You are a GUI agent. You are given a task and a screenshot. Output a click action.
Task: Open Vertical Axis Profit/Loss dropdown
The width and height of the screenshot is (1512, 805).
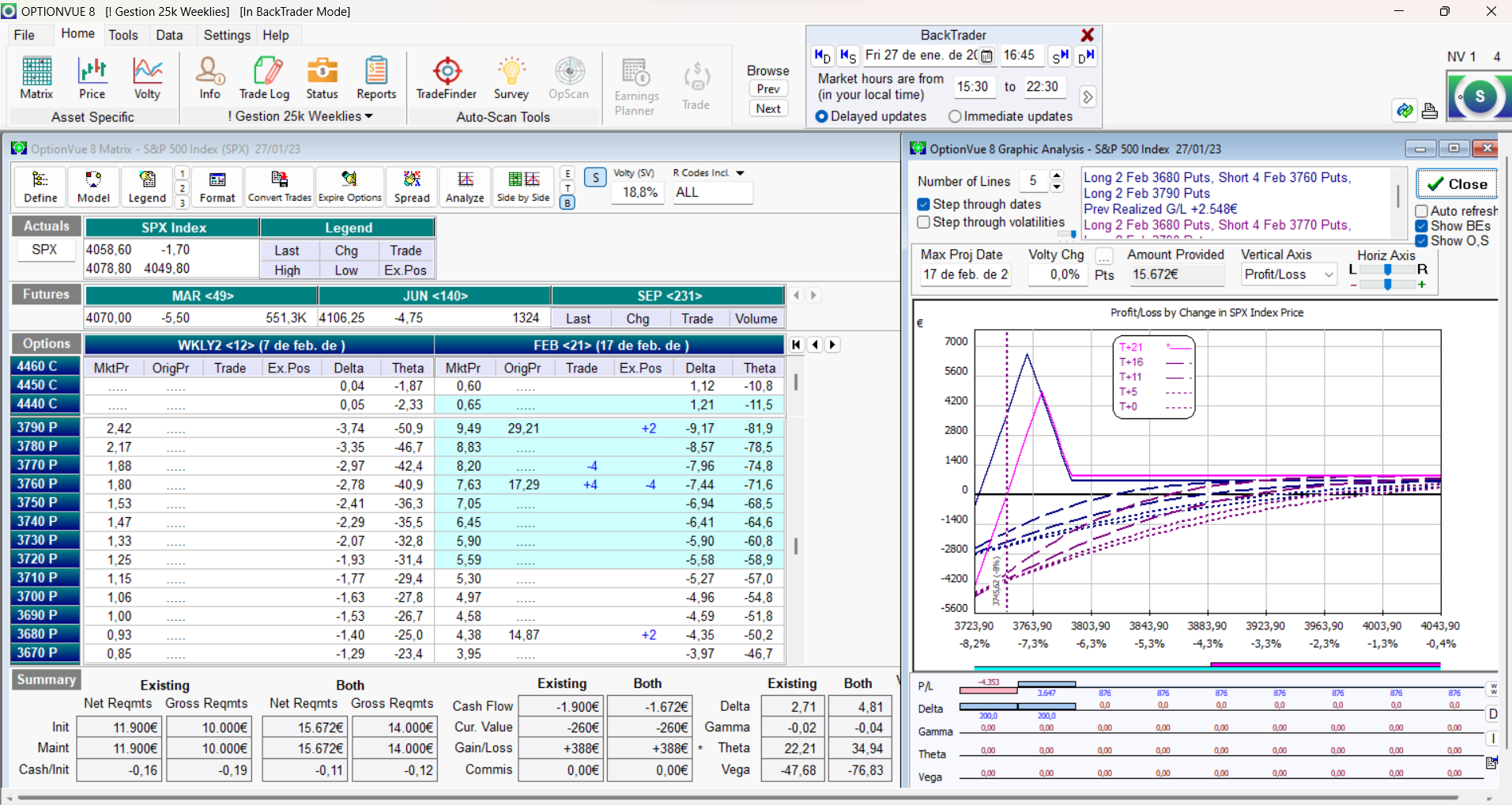coord(1329,274)
